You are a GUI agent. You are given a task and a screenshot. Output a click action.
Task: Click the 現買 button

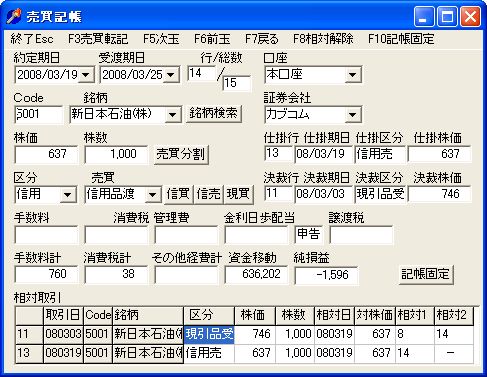tap(238, 194)
